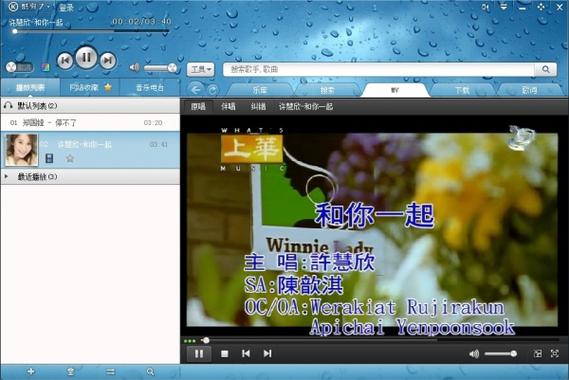Favorite track 02 with star icon
The height and width of the screenshot is (380, 569).
pos(70,158)
